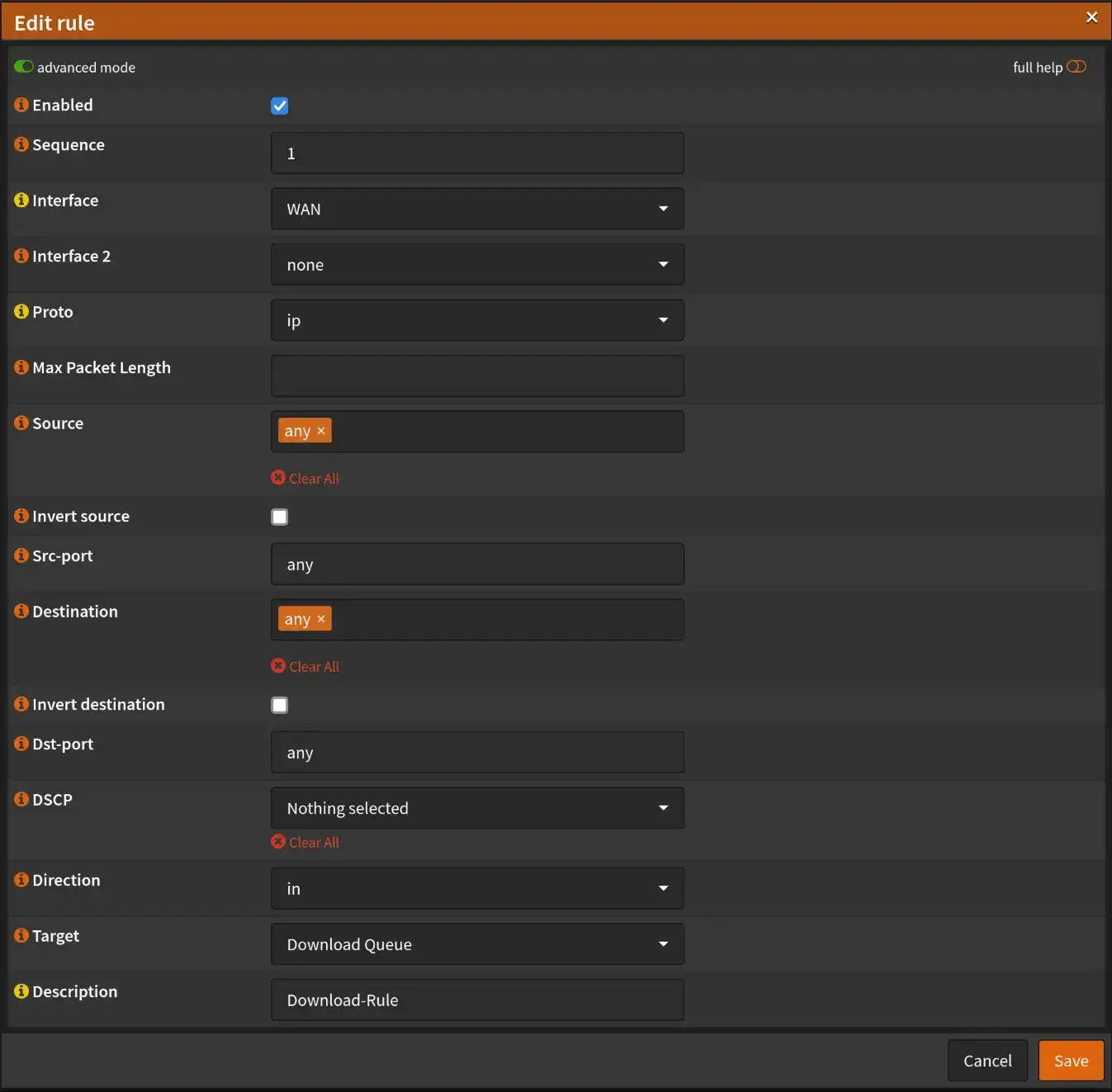Expand the Proto dropdown set to ip
This screenshot has width=1112, height=1092.
pyautogui.click(x=477, y=320)
